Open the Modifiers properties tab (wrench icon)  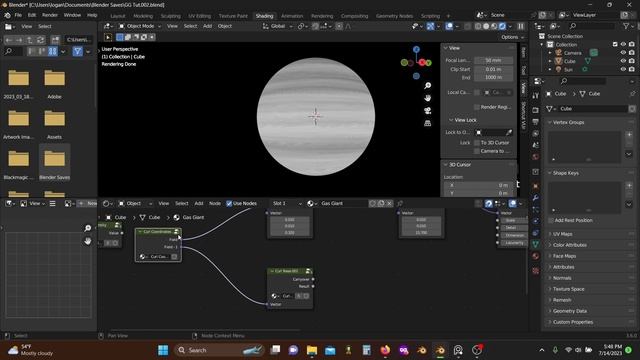(536, 198)
